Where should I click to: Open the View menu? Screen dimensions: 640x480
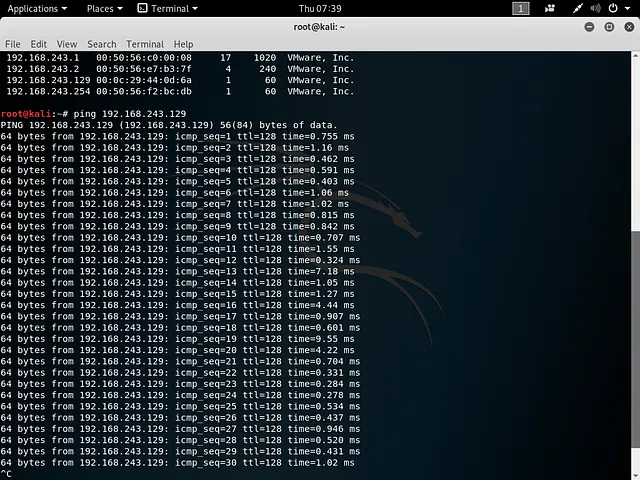(x=67, y=44)
